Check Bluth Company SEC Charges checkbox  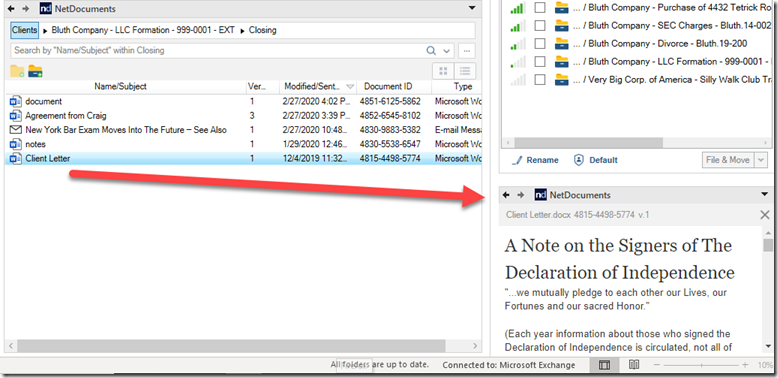[540, 26]
